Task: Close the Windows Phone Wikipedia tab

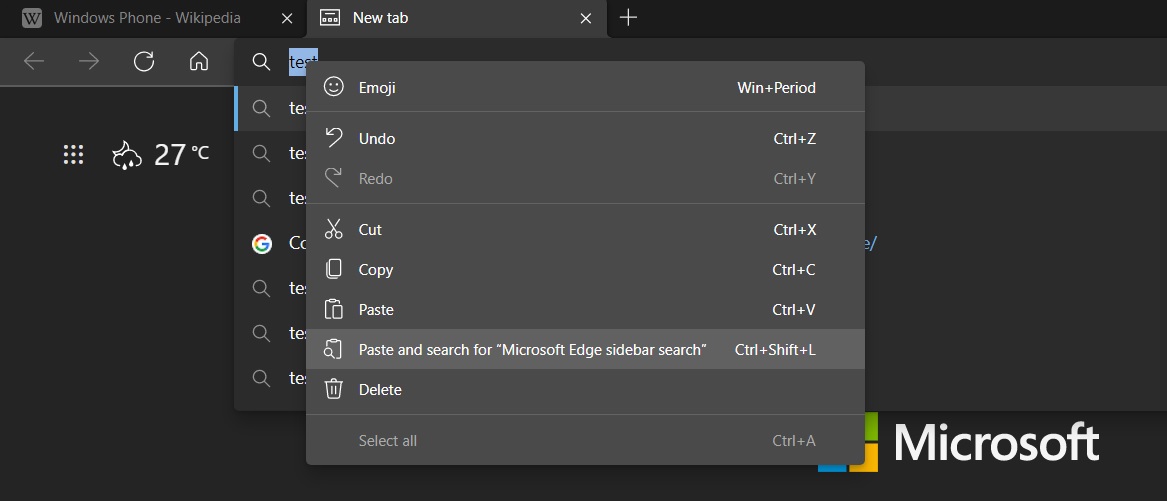Action: (x=288, y=18)
